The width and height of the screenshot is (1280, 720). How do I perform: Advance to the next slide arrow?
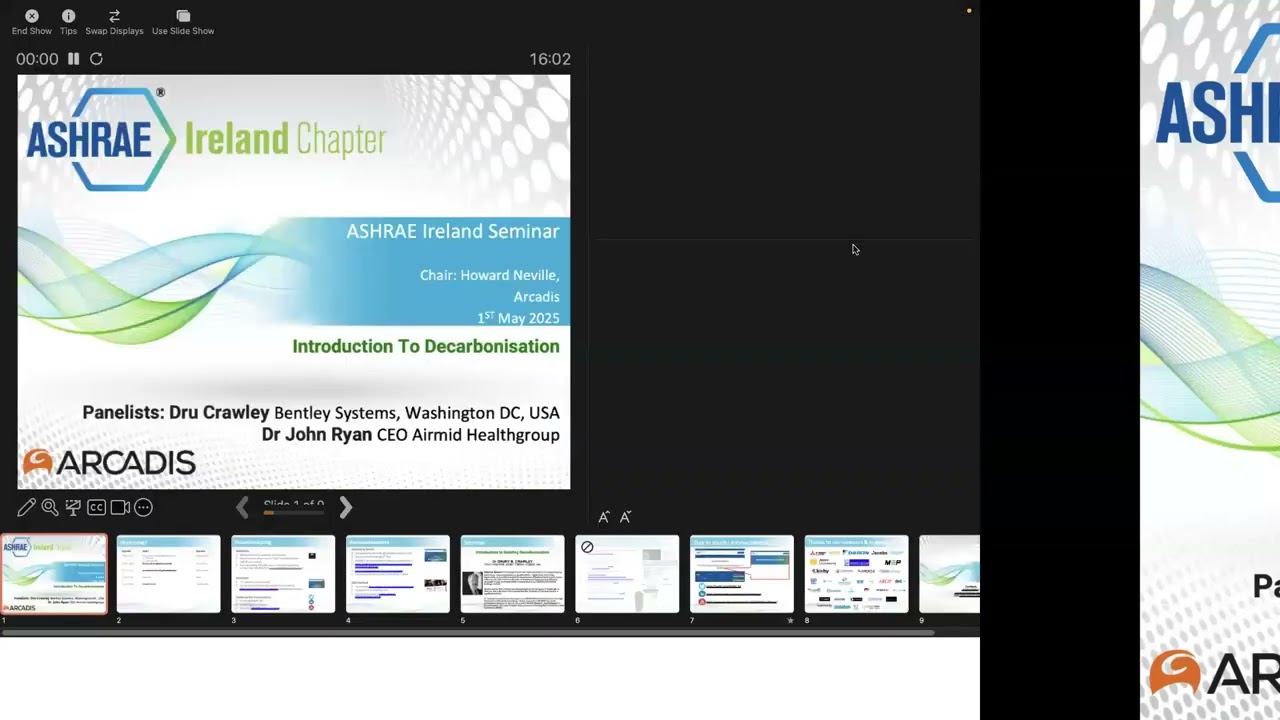(x=346, y=508)
